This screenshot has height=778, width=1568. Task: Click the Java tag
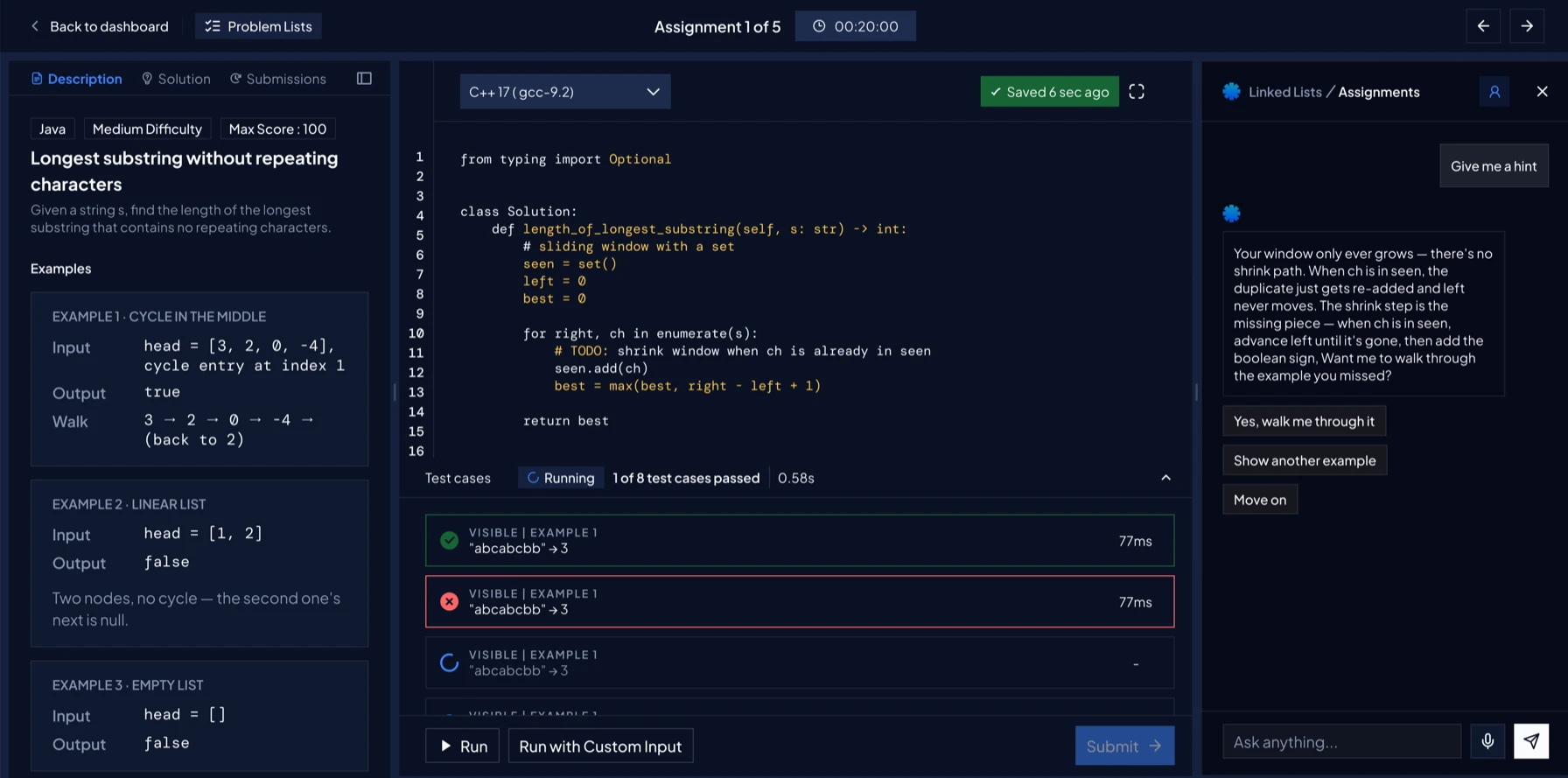[52, 130]
